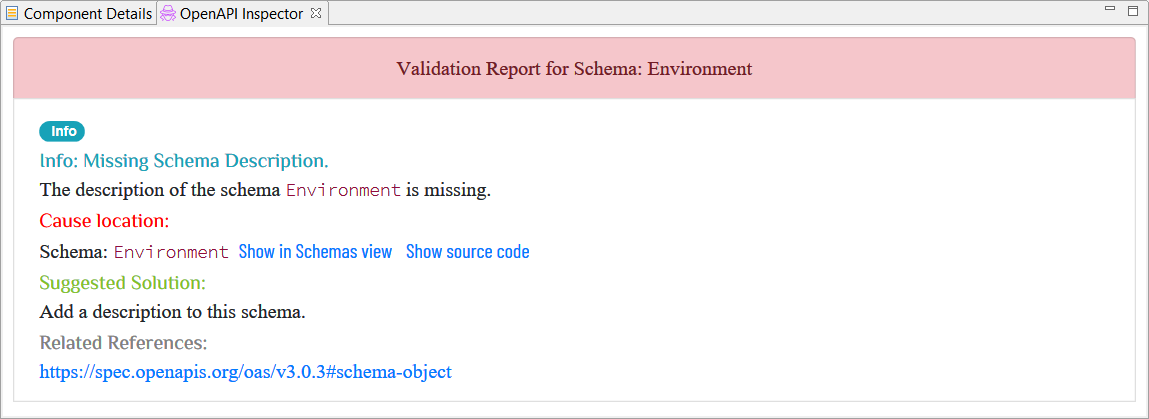Screen dimensions: 1149x419
Task: Select the OpenAPI Inspector tab label
Action: [242, 13]
